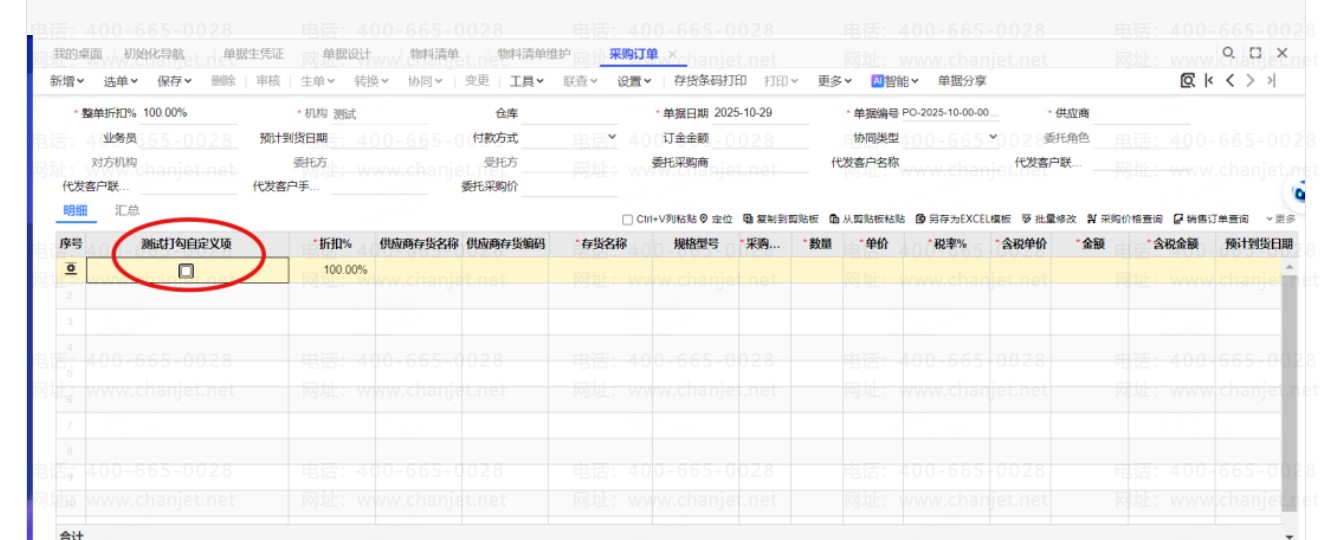
Task: Jump to the first record arrow
Action: [x=1210, y=81]
